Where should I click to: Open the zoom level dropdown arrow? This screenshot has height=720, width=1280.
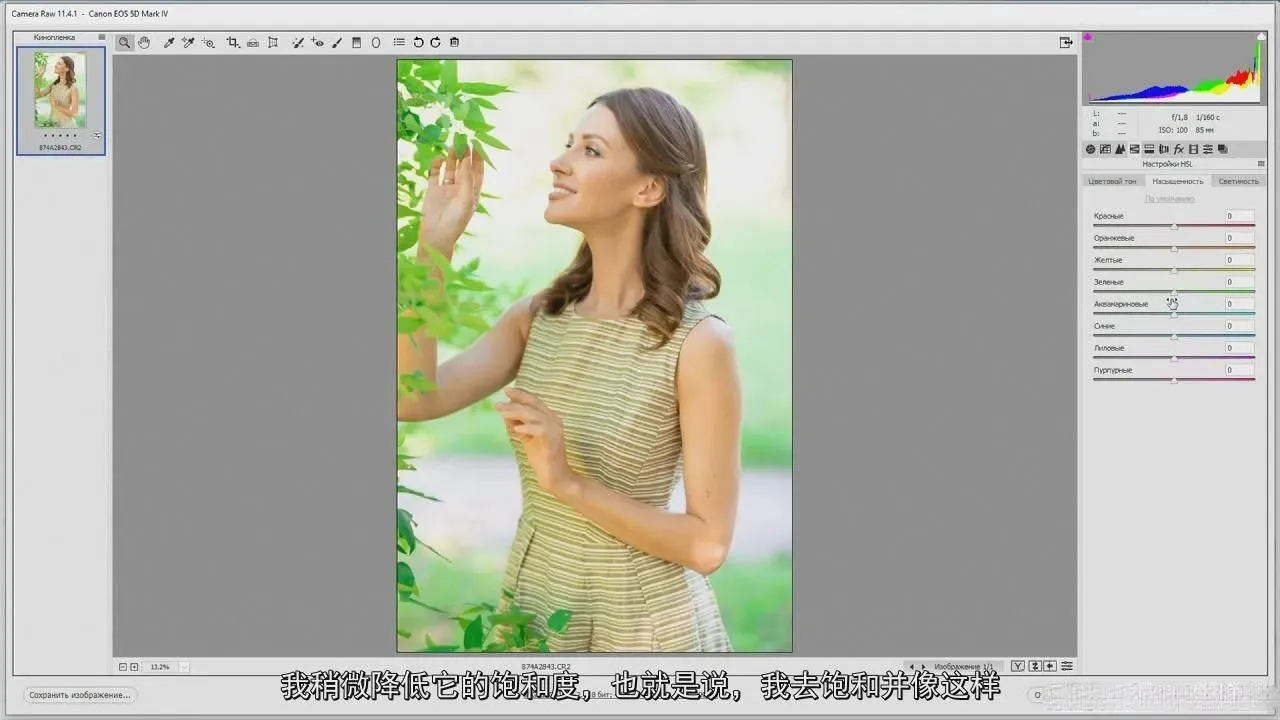pyautogui.click(x=184, y=666)
